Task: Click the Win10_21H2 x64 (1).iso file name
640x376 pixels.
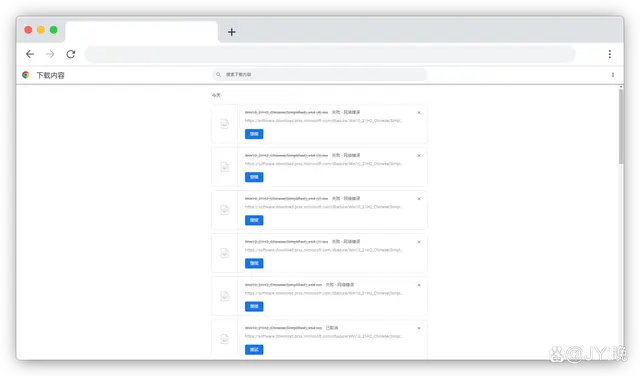Action: [286, 242]
